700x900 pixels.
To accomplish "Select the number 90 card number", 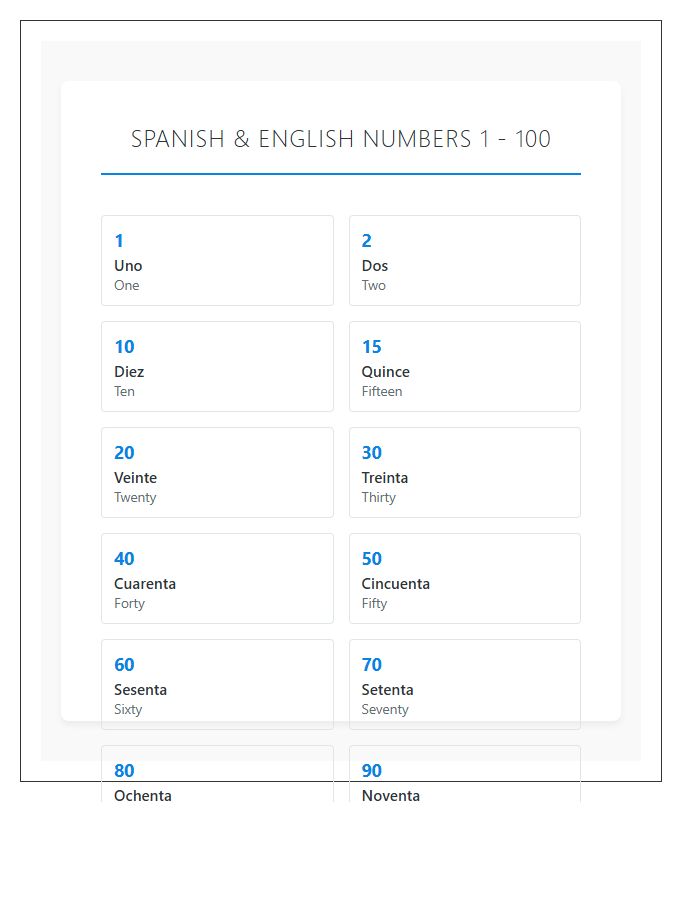I will coord(372,771).
